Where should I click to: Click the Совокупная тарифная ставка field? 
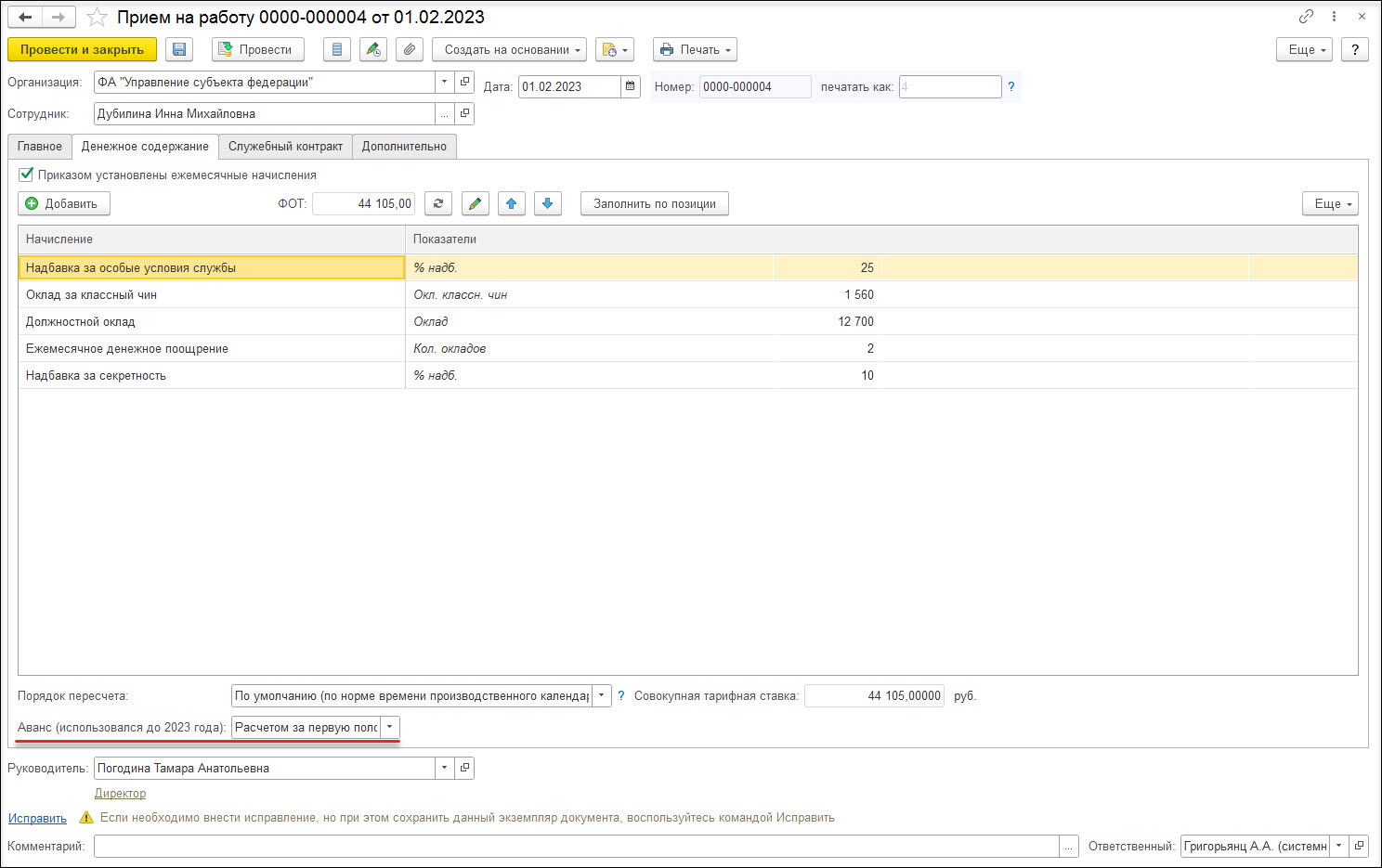pyautogui.click(x=874, y=695)
